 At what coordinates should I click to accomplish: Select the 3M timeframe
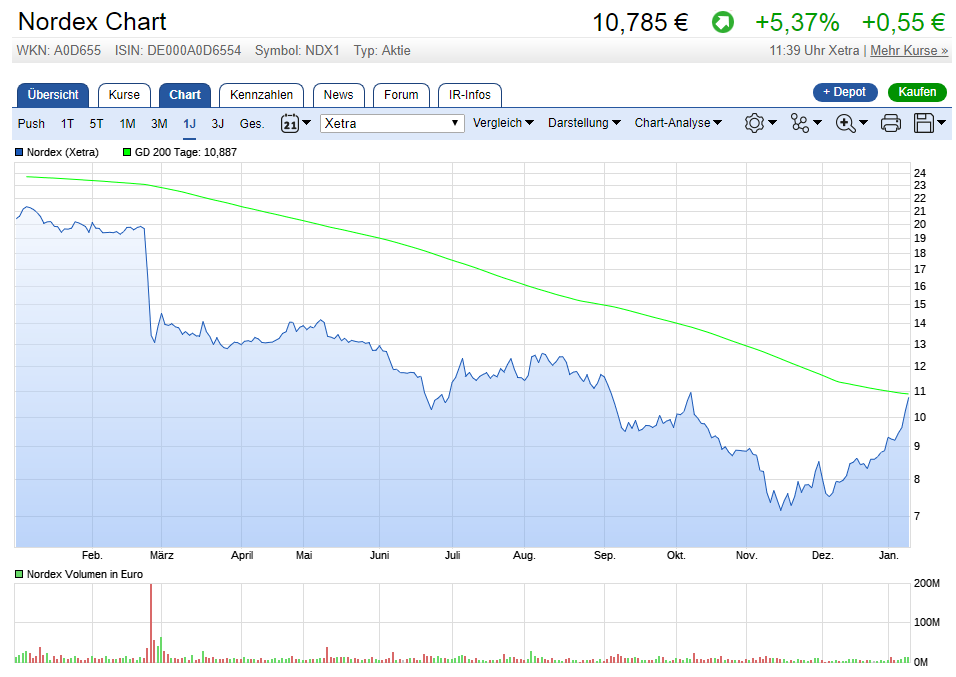pyautogui.click(x=159, y=124)
